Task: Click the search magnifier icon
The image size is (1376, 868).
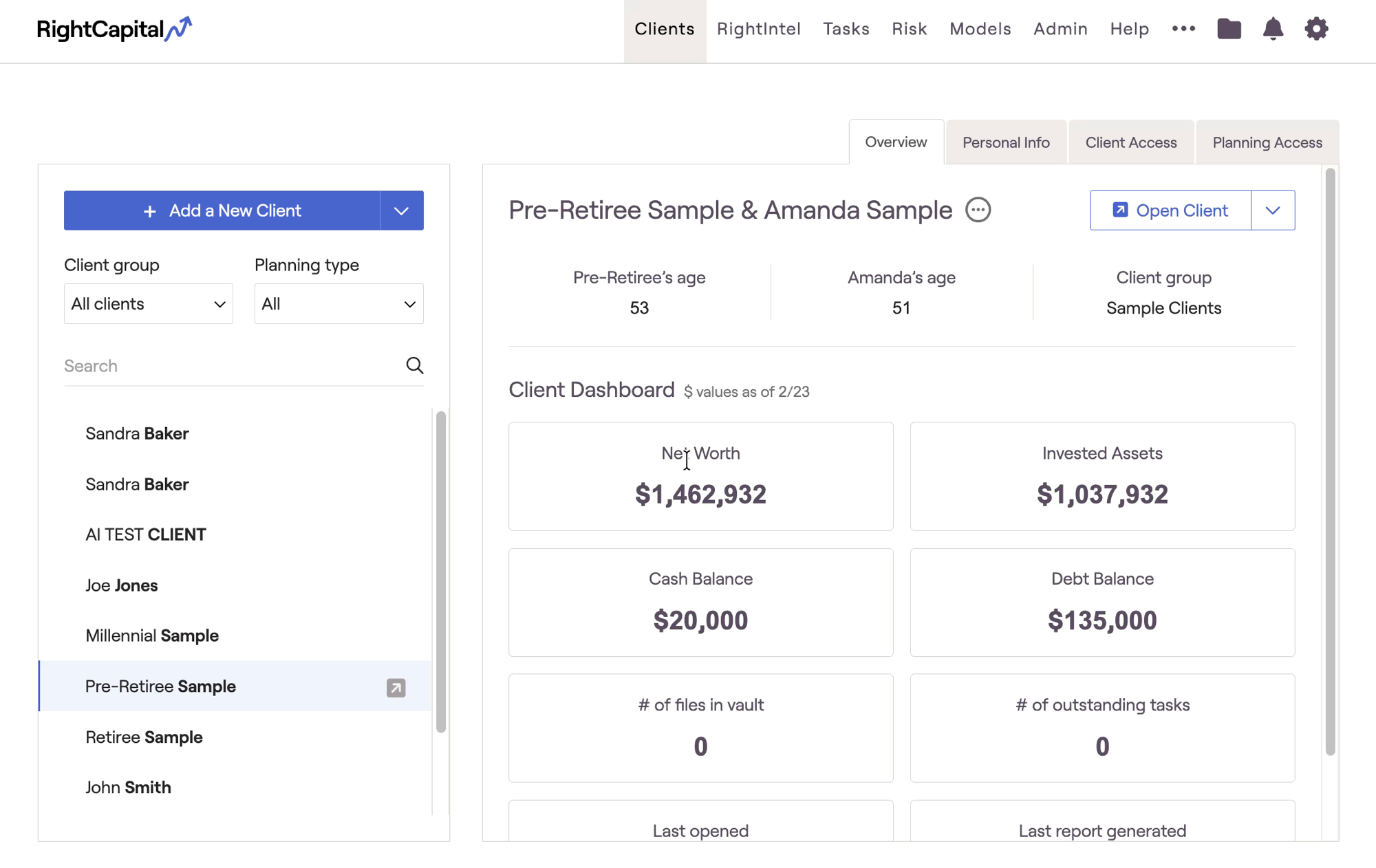Action: (x=414, y=365)
